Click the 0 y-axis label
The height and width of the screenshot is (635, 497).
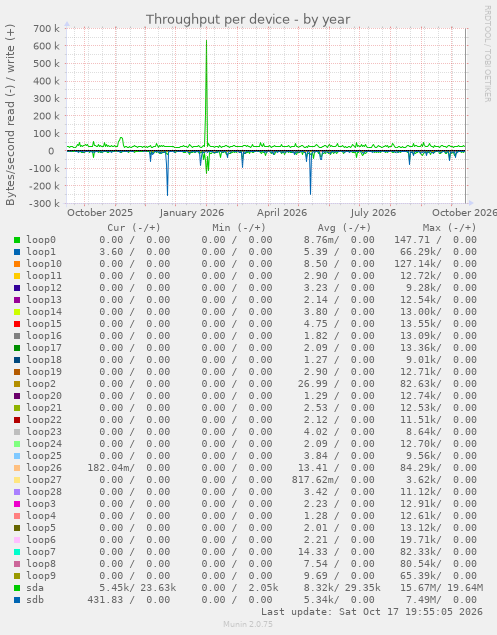pos(51,151)
